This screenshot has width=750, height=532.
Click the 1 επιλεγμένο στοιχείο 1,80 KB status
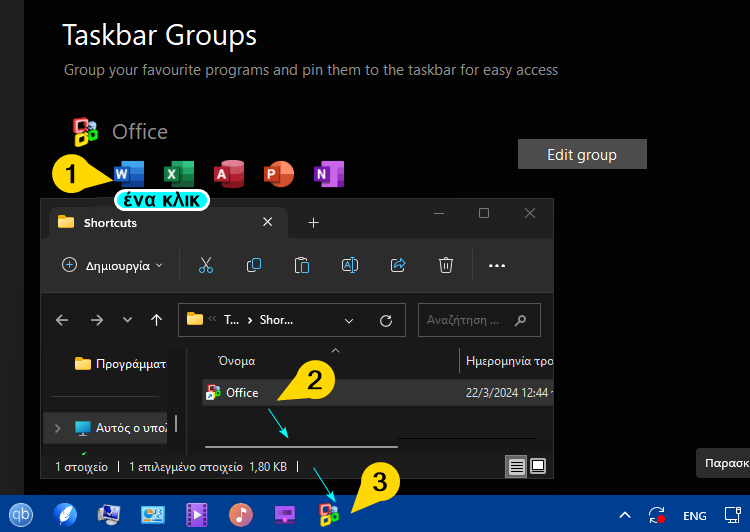click(x=208, y=466)
